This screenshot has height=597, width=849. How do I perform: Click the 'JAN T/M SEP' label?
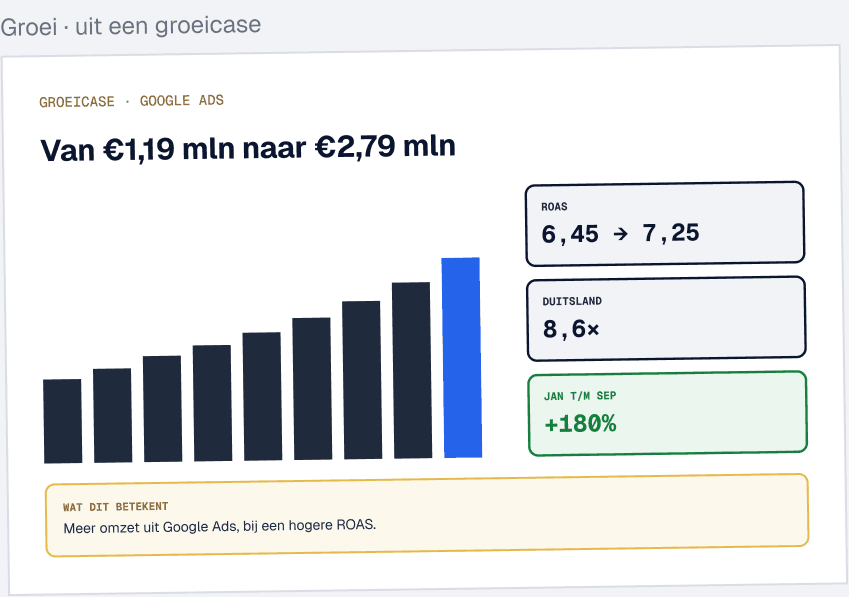[x=580, y=396]
